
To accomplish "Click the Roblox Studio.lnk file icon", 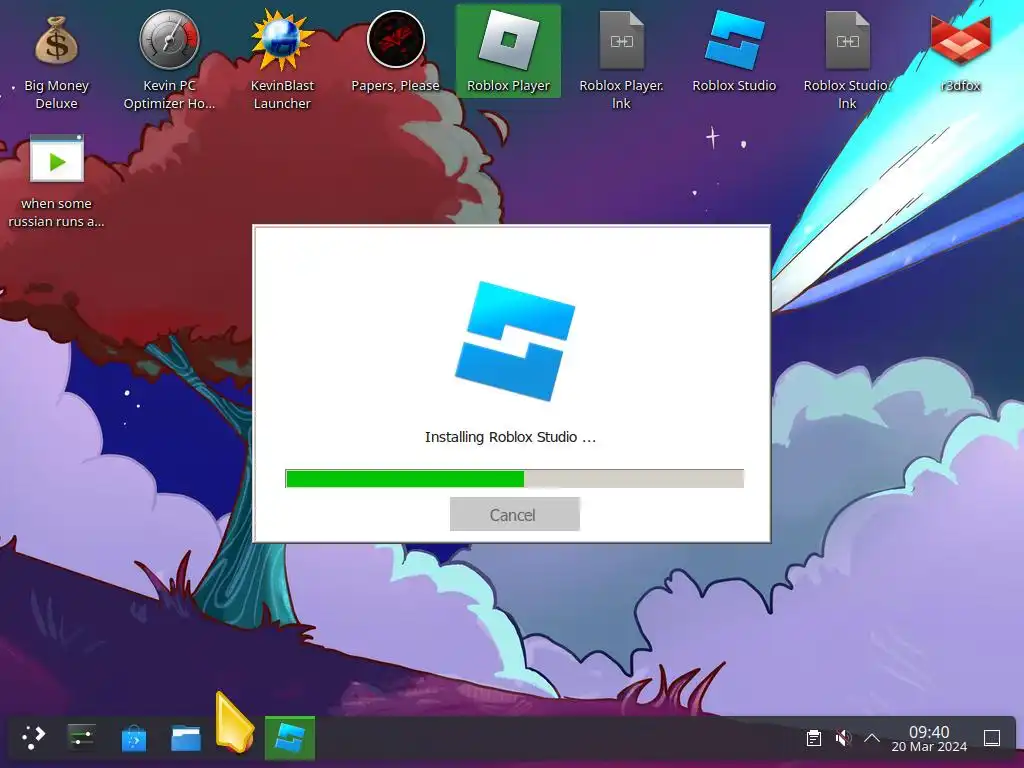I will [847, 59].
